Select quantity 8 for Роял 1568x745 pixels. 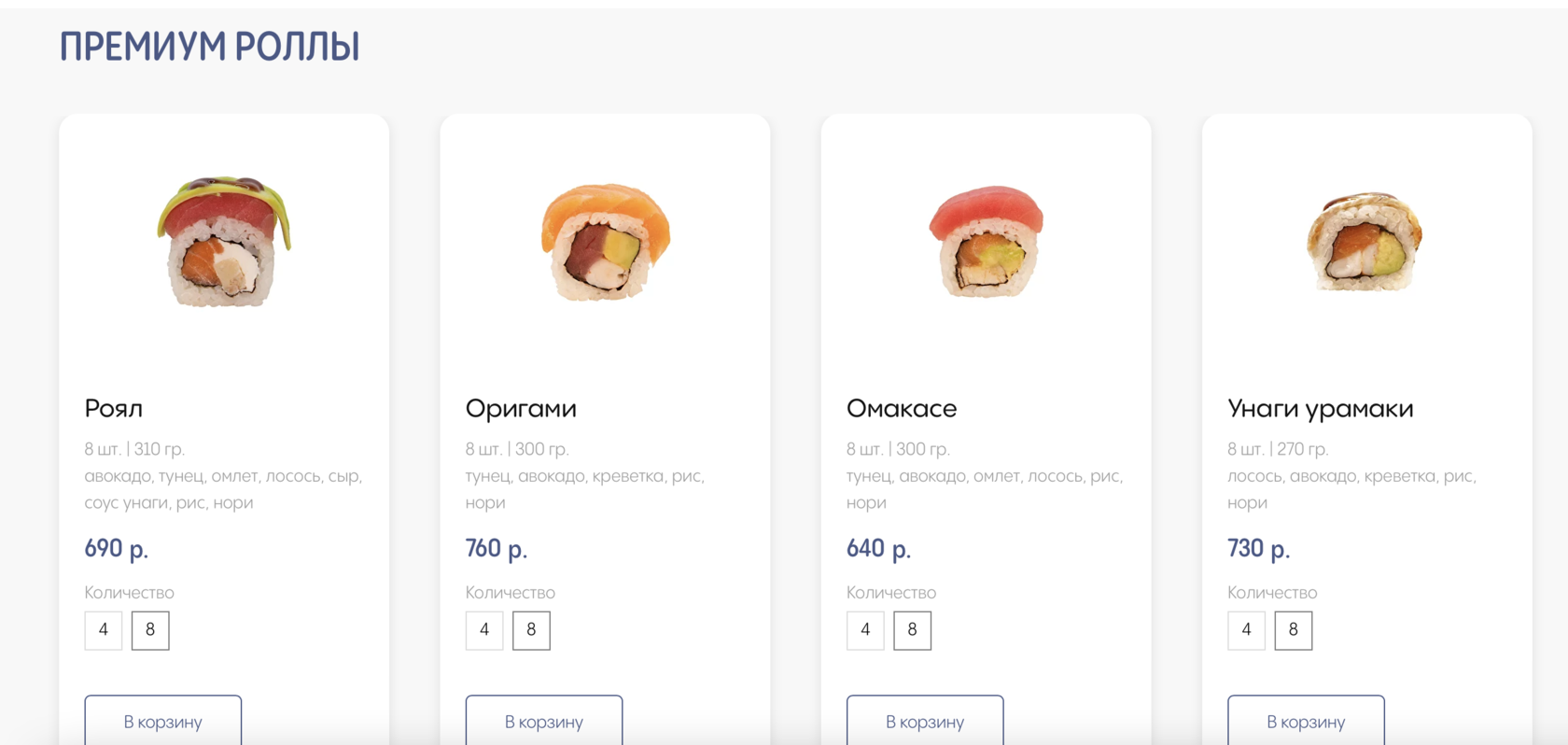150,630
